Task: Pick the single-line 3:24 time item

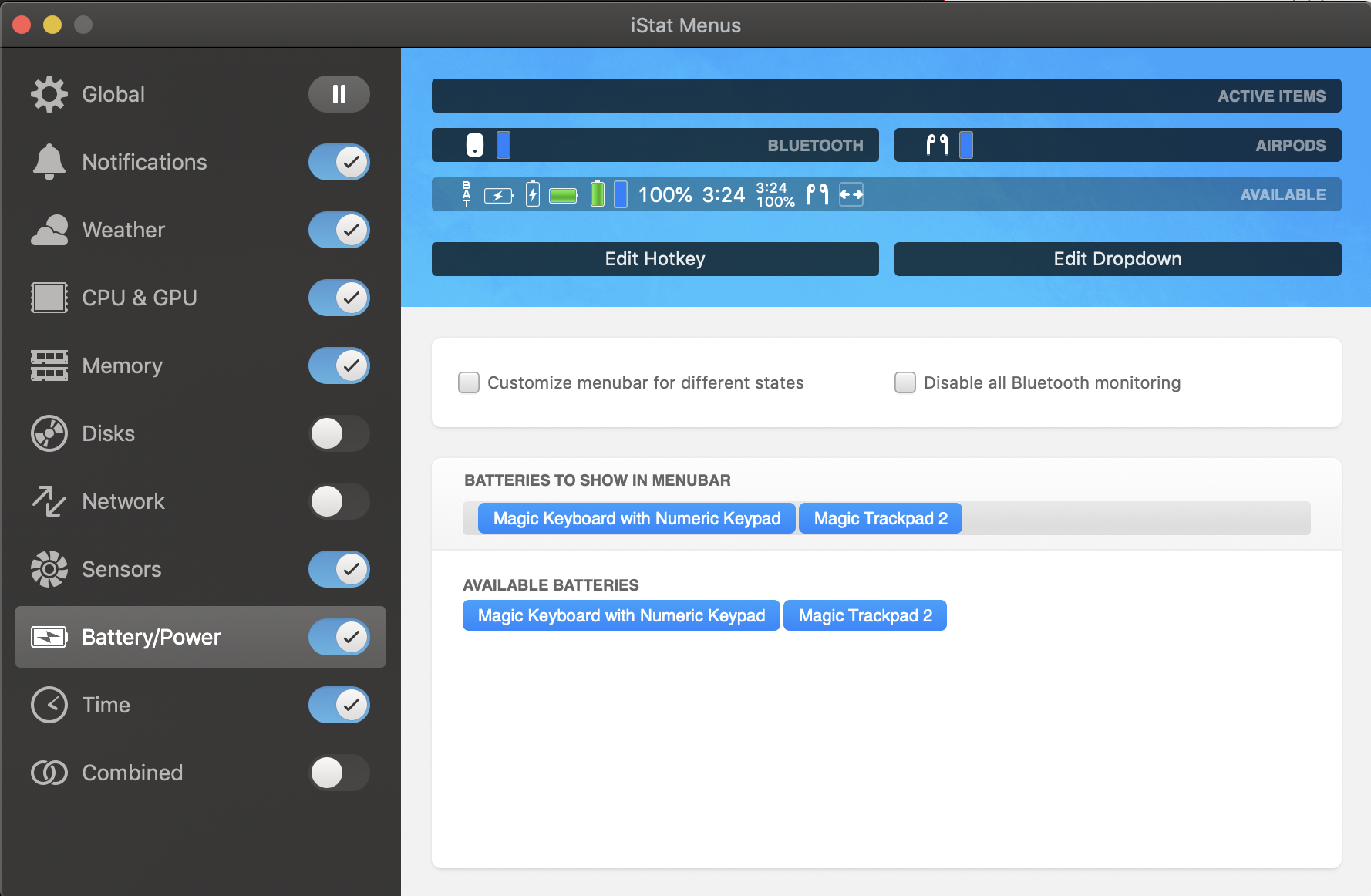Action: [724, 195]
